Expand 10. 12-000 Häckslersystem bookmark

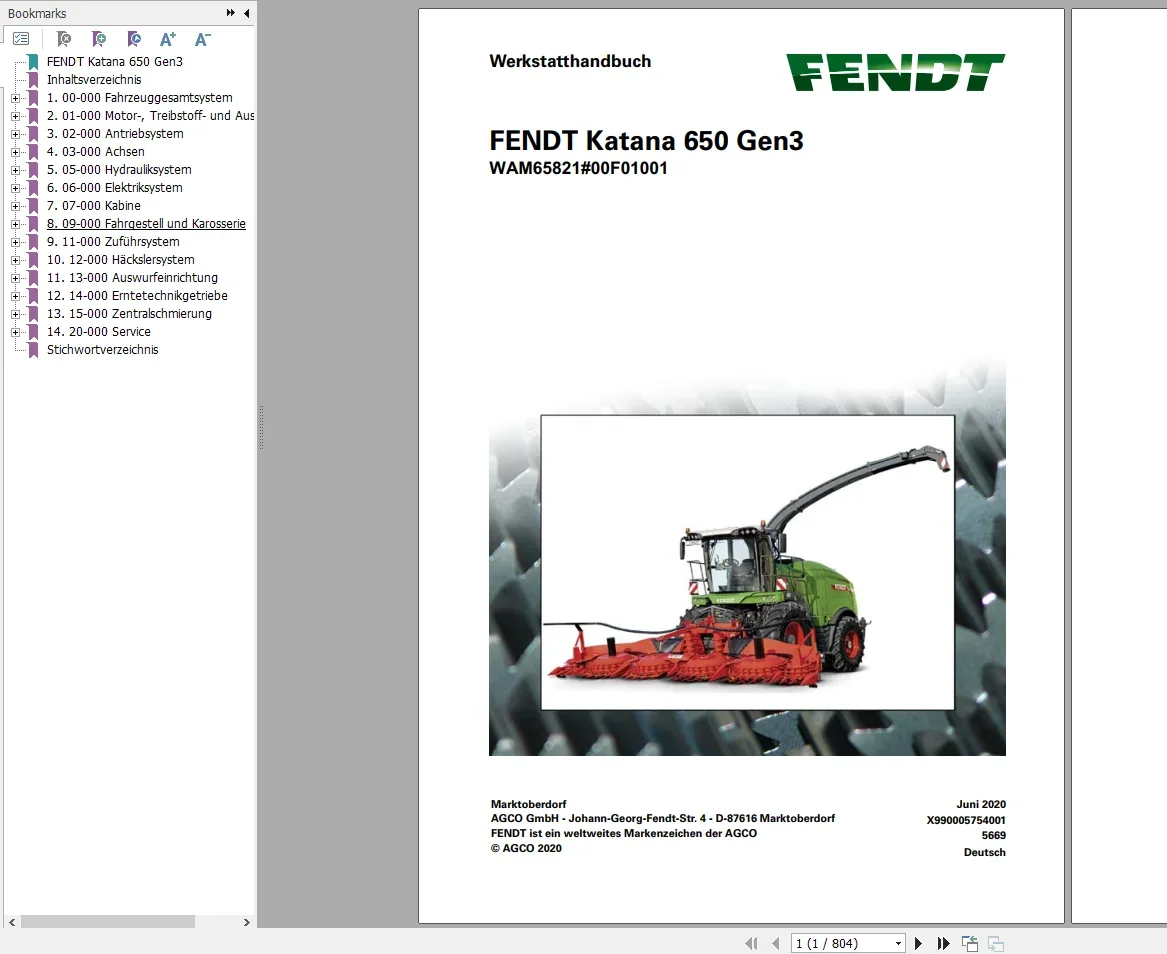point(15,260)
